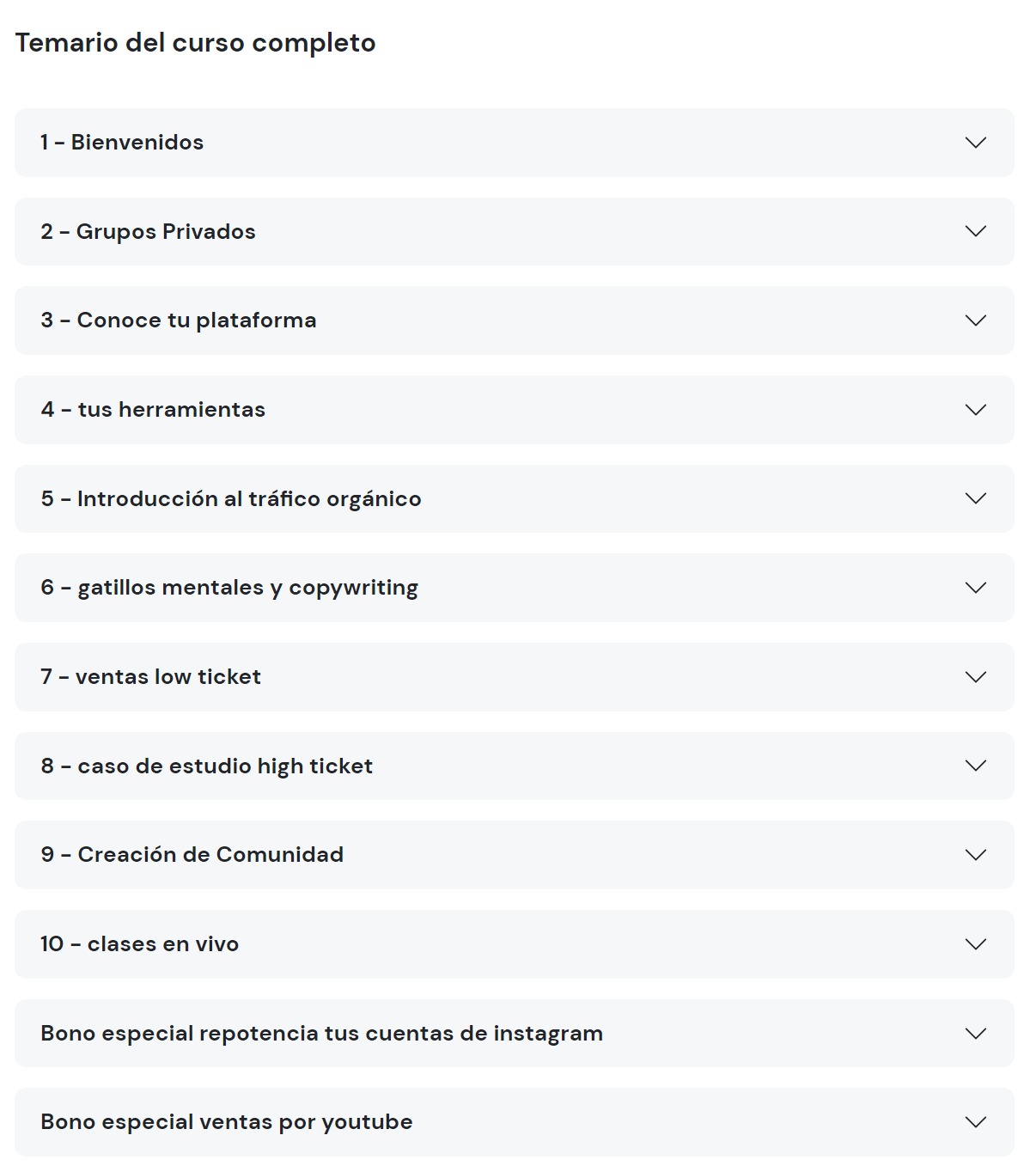Expand Creación de Comunidad using its chevron
Viewport: 1036px width, 1172px height.
975,855
